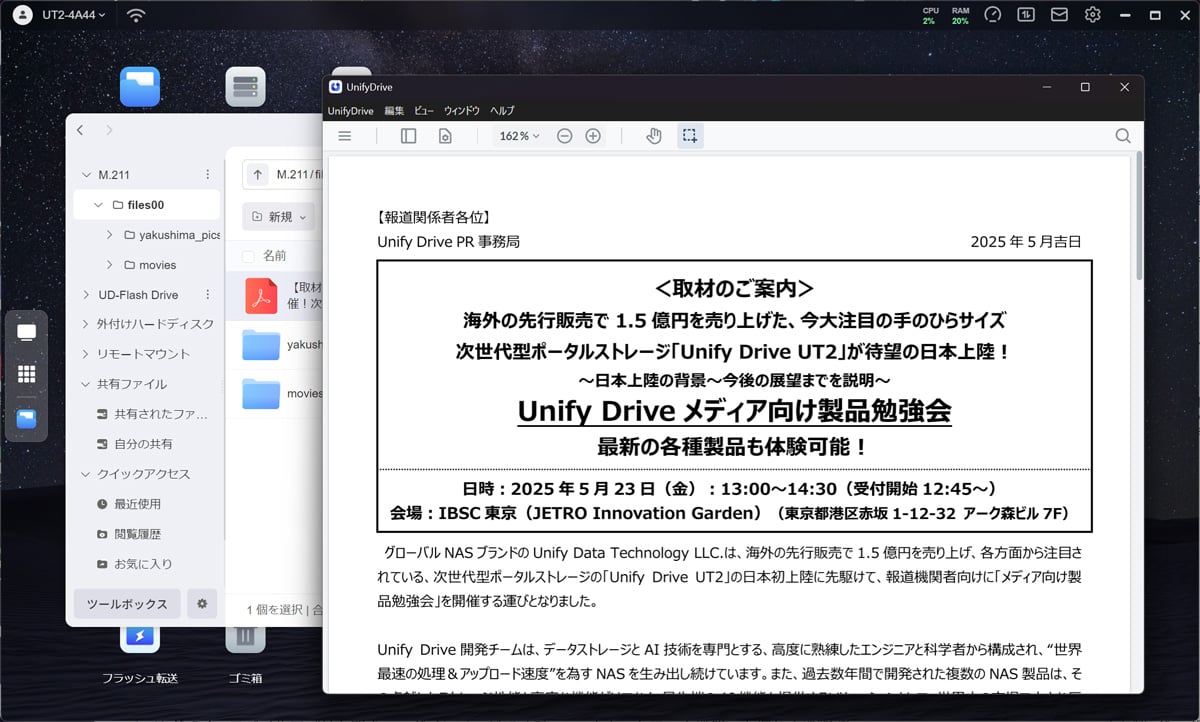Viewport: 1200px width, 722px height.
Task: Open the ウィンドウ menu
Action: tap(462, 111)
